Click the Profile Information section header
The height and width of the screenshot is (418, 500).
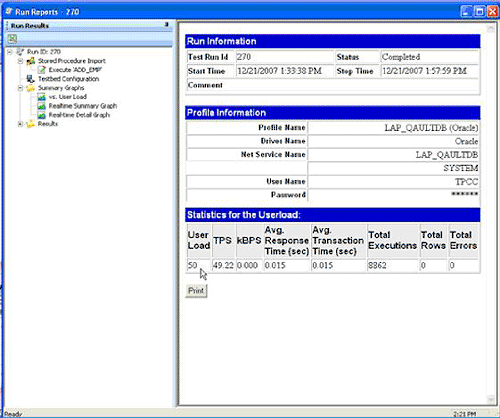click(x=333, y=113)
